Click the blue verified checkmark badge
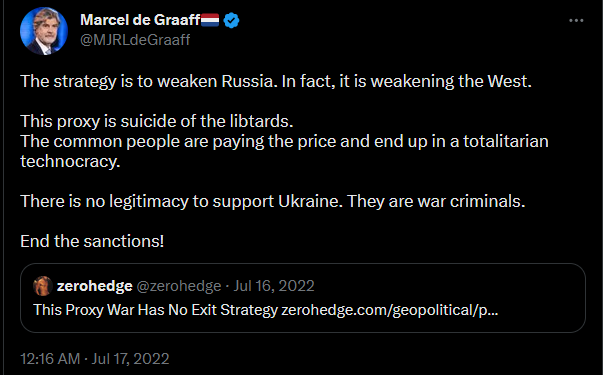This screenshot has height=375, width=603. [231, 20]
